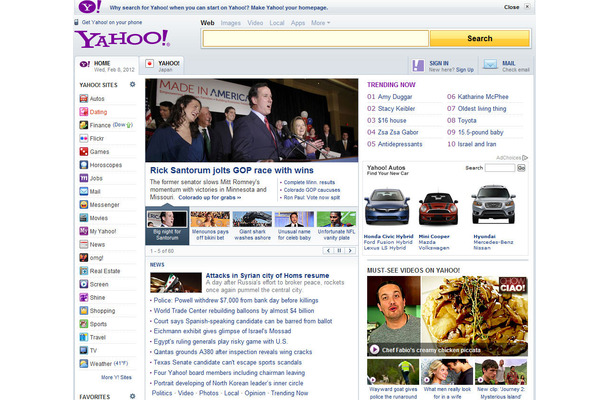This screenshot has height=400, width=610.
Task: Open the Finance site icon
Action: [84, 125]
